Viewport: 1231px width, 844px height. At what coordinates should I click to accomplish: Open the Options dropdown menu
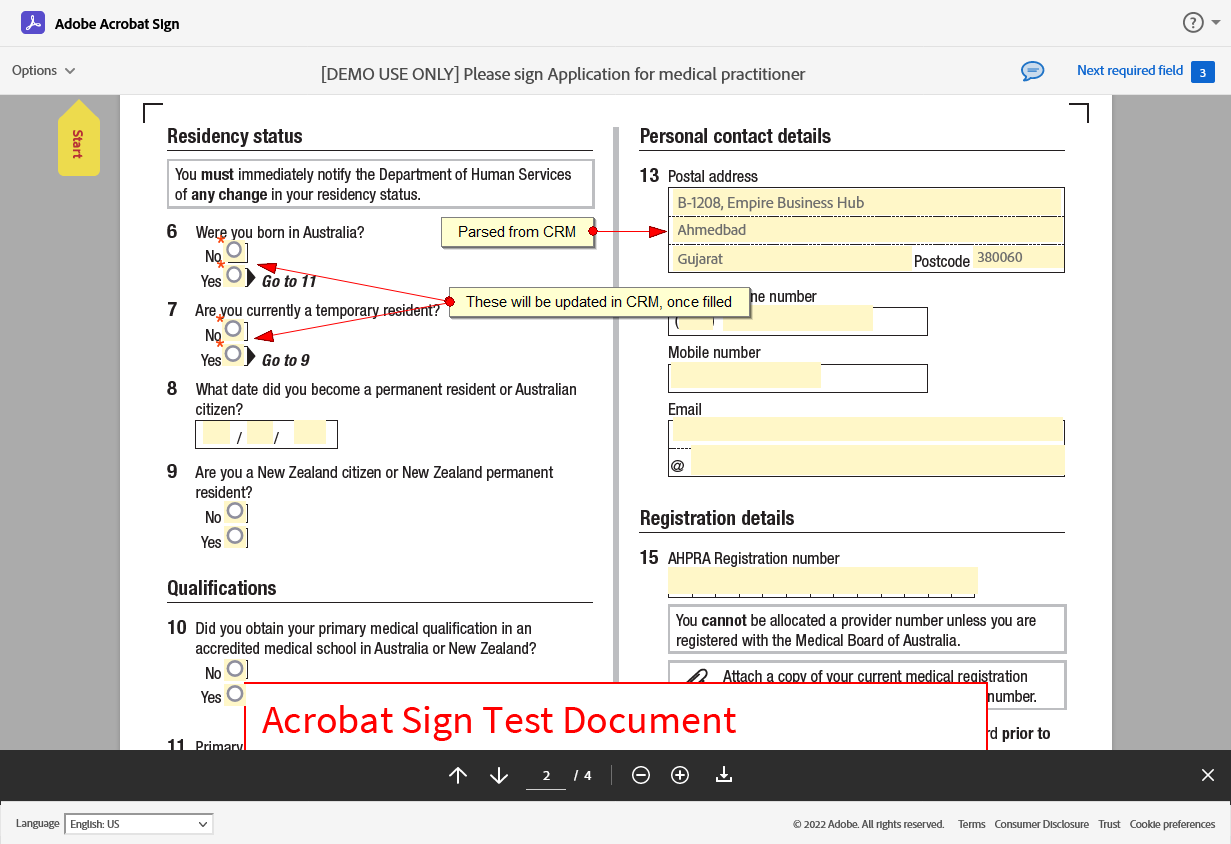tap(43, 70)
